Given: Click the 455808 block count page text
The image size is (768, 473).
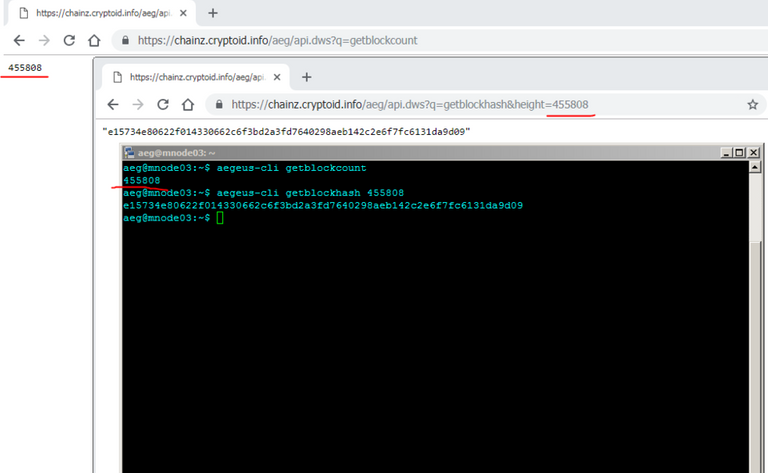Looking at the screenshot, I should coord(25,68).
